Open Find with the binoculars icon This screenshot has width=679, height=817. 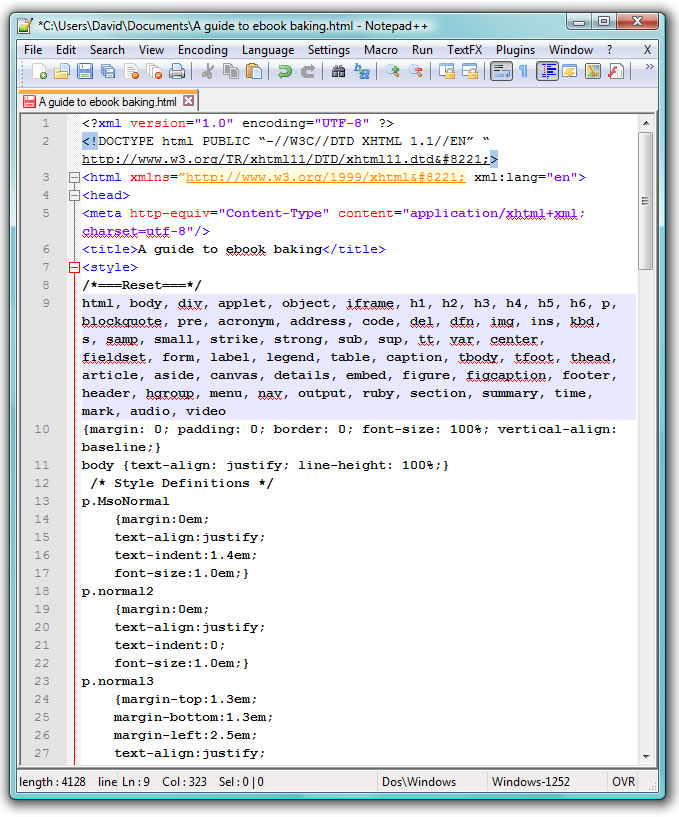[x=338, y=71]
